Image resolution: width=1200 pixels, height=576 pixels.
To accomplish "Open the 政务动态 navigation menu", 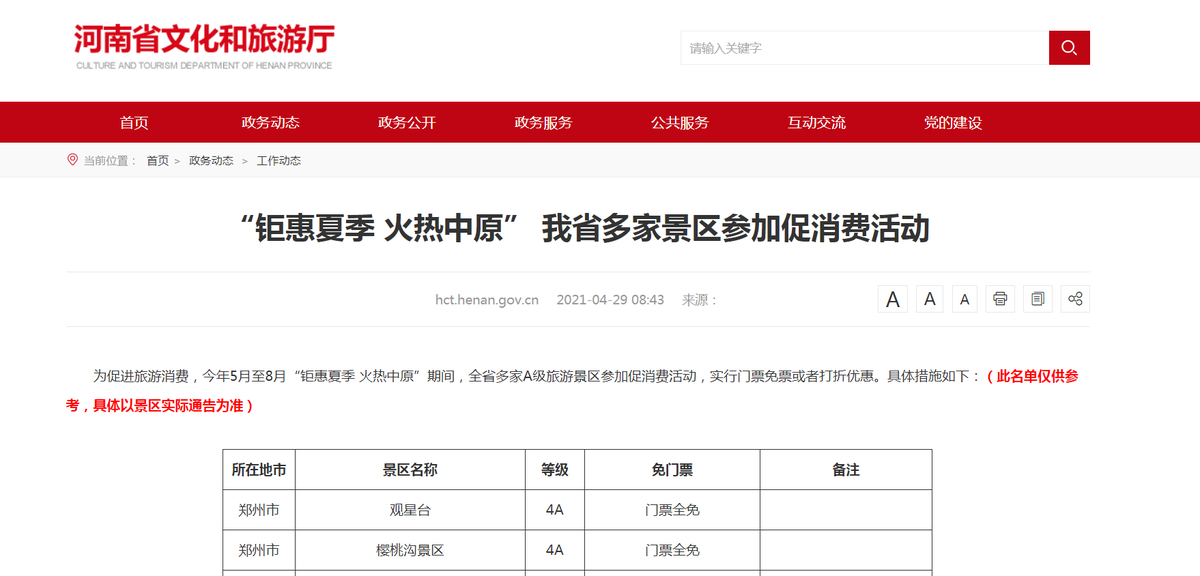I will [x=270, y=123].
